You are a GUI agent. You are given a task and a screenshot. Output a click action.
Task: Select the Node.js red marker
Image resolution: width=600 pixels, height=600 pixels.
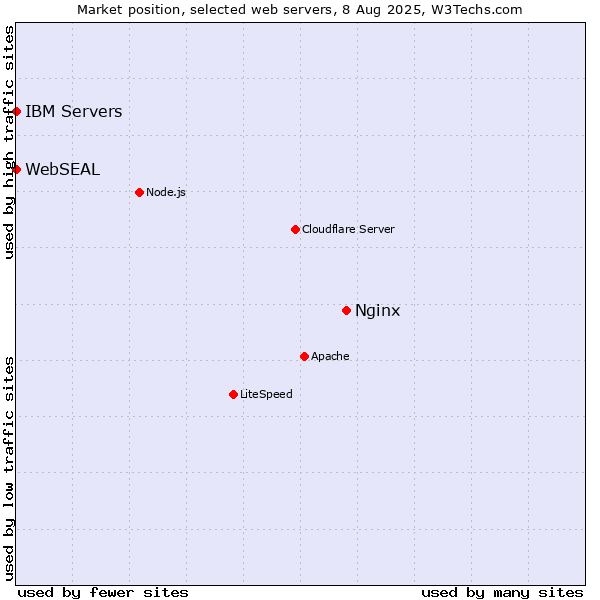coord(140,192)
